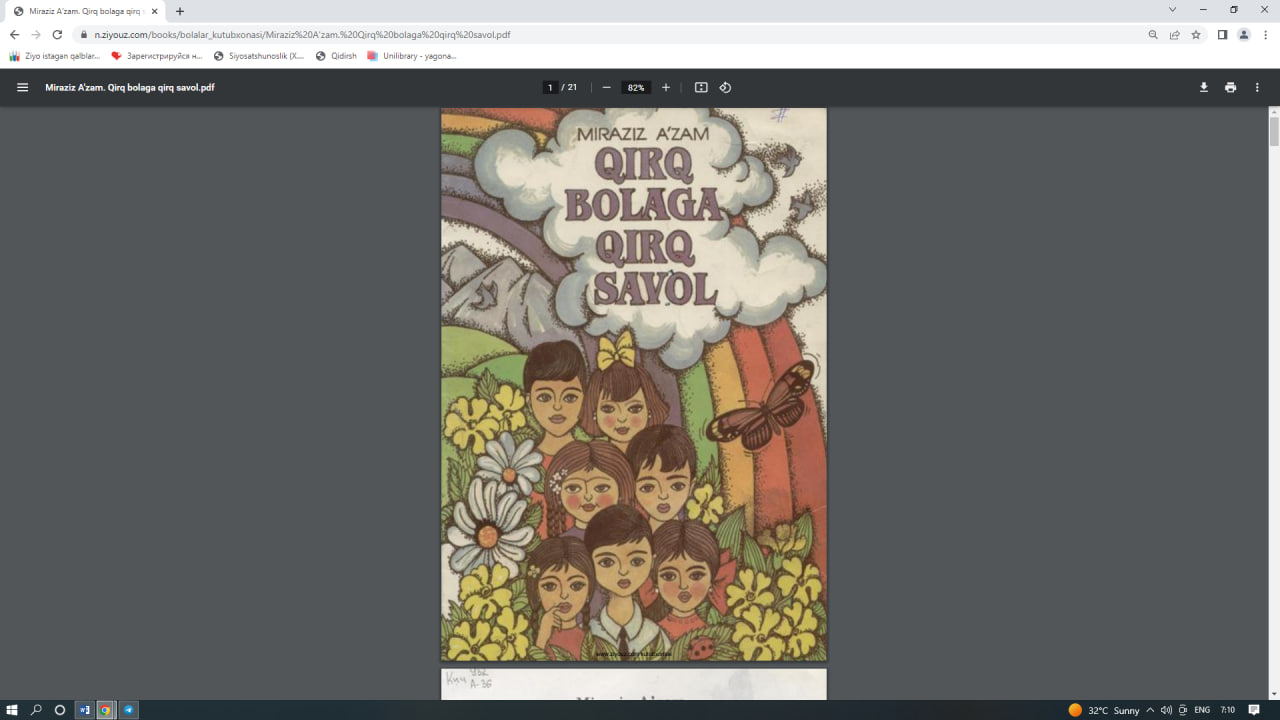Open a new browser tab

(180, 11)
